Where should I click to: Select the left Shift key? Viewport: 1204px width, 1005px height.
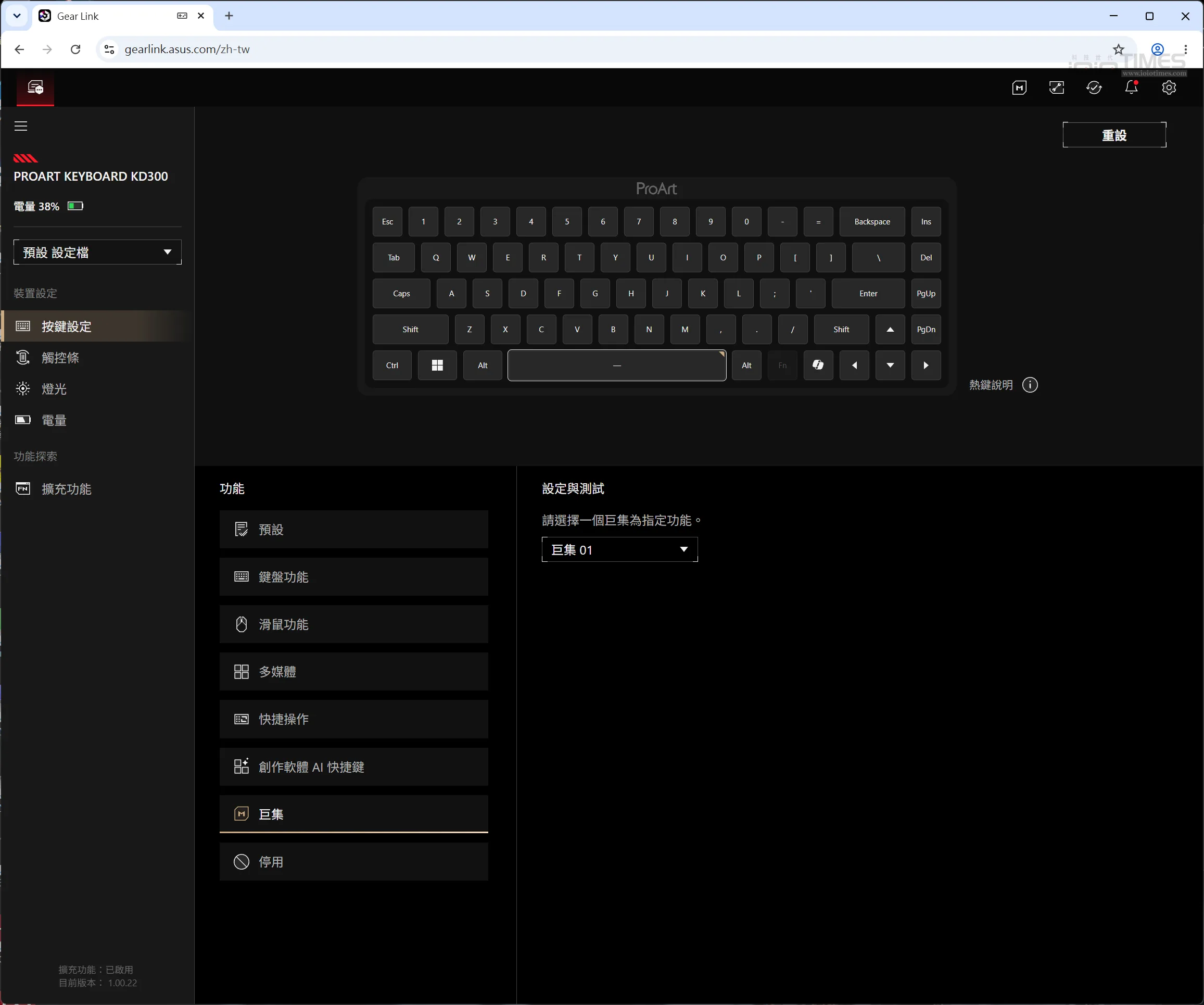pyautogui.click(x=411, y=329)
